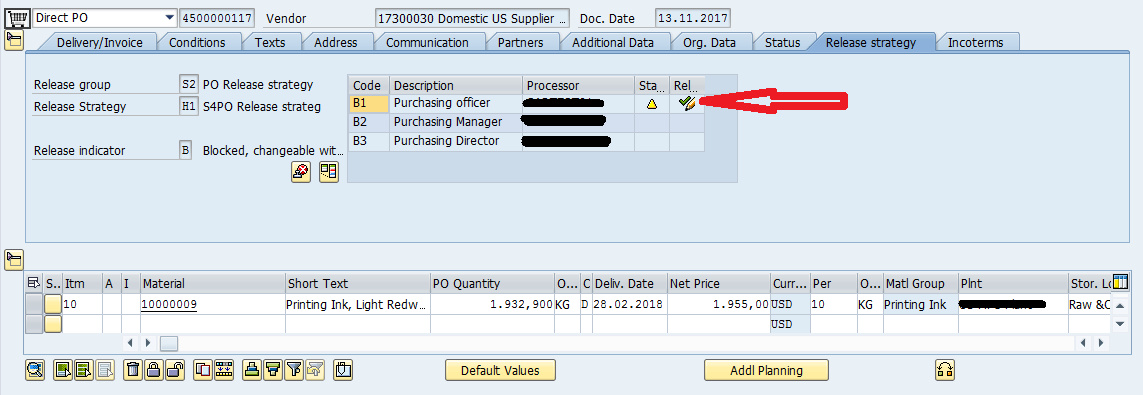Click the cancel release icon under Release indicator
Viewport: 1143px width, 395px height.
(x=300, y=172)
